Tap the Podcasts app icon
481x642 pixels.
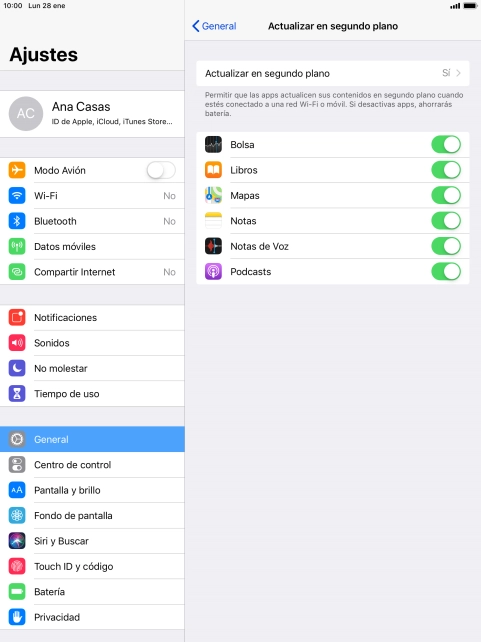click(x=213, y=271)
